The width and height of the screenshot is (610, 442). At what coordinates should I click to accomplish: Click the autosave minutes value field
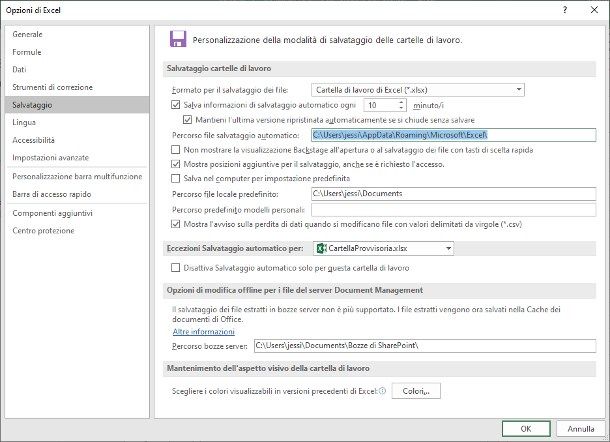coord(381,105)
